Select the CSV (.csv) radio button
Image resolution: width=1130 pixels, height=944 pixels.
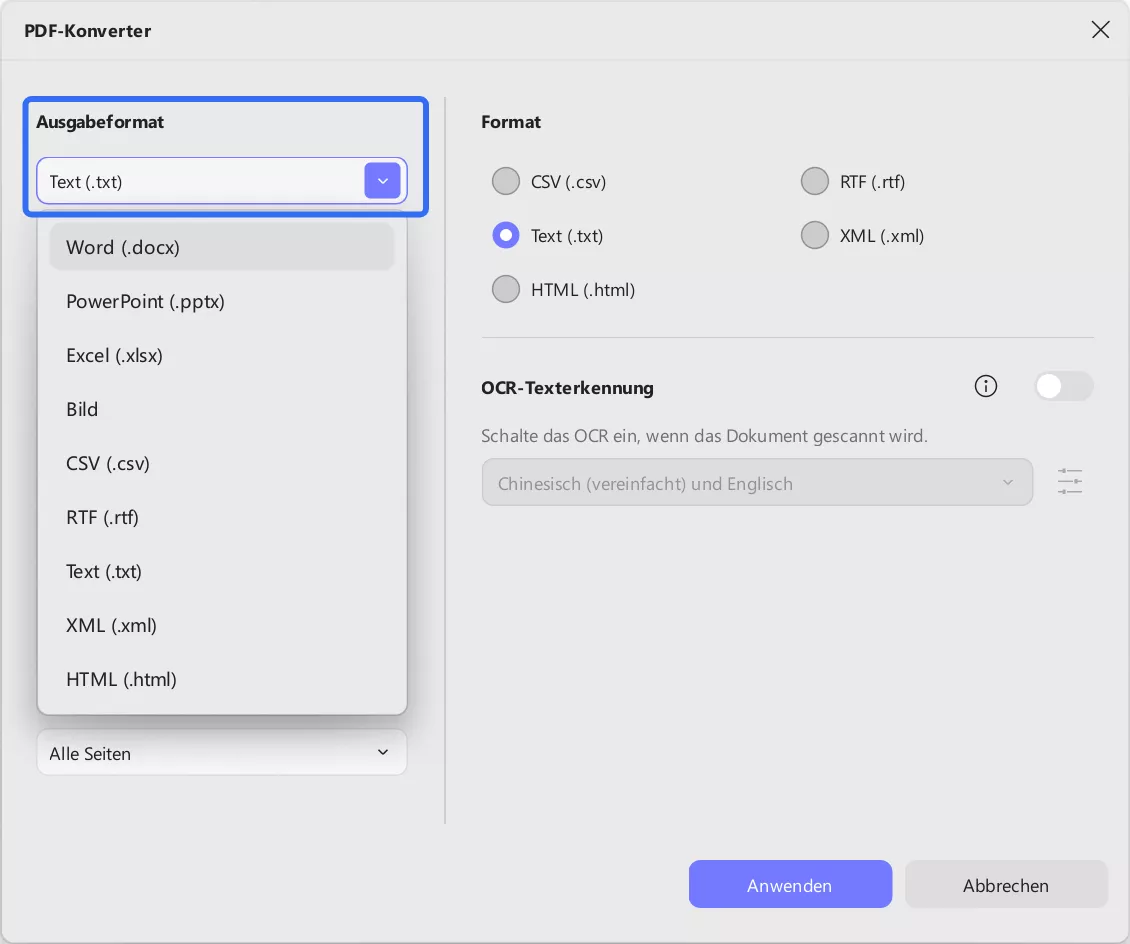click(x=506, y=182)
